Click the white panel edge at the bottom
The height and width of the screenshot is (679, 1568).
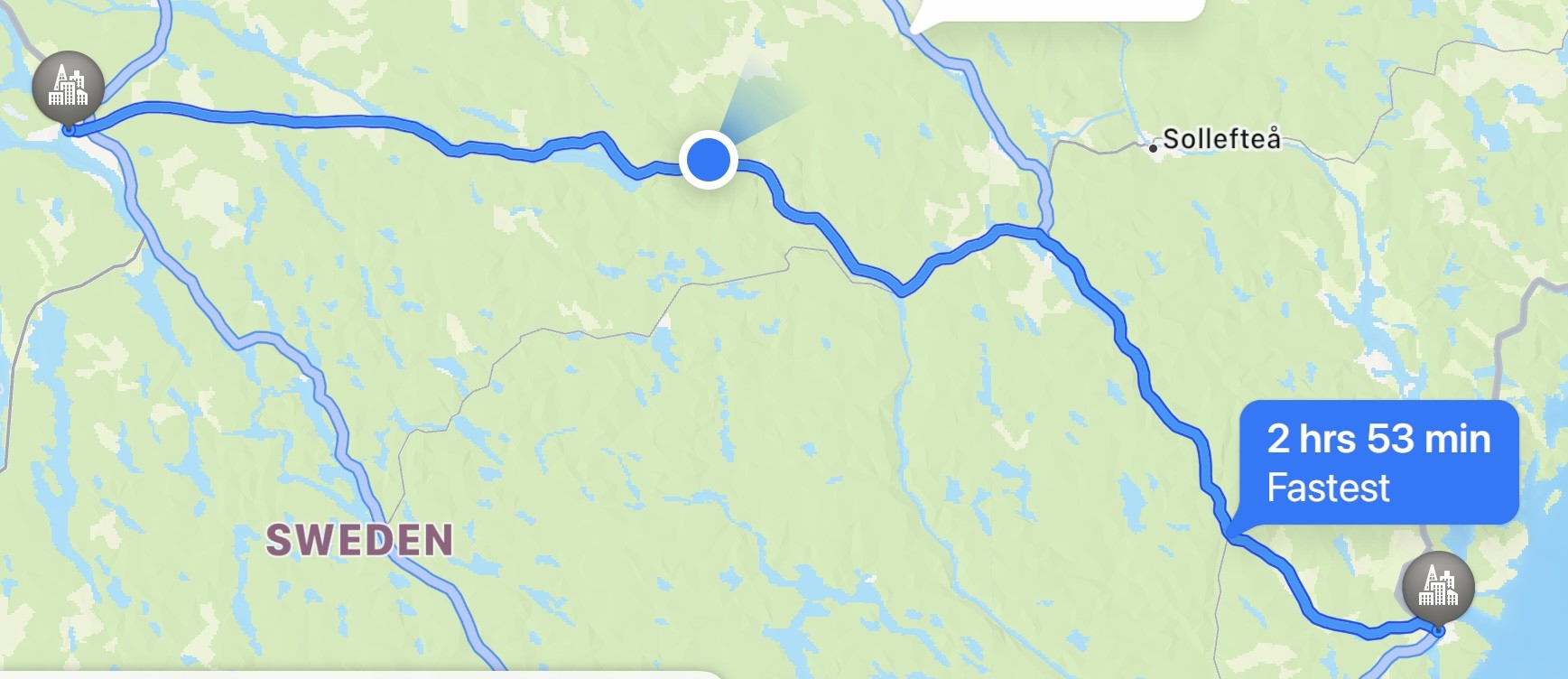[x=361, y=674]
